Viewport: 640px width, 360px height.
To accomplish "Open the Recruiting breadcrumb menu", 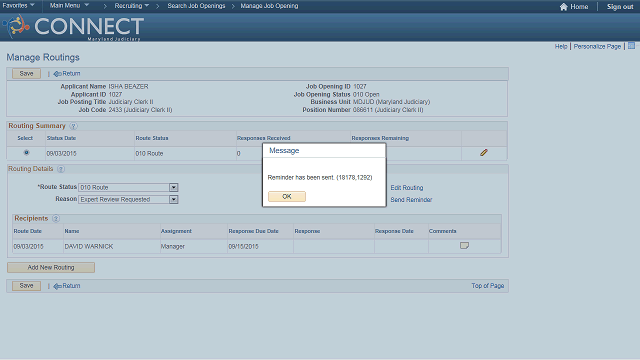I will tap(131, 6).
